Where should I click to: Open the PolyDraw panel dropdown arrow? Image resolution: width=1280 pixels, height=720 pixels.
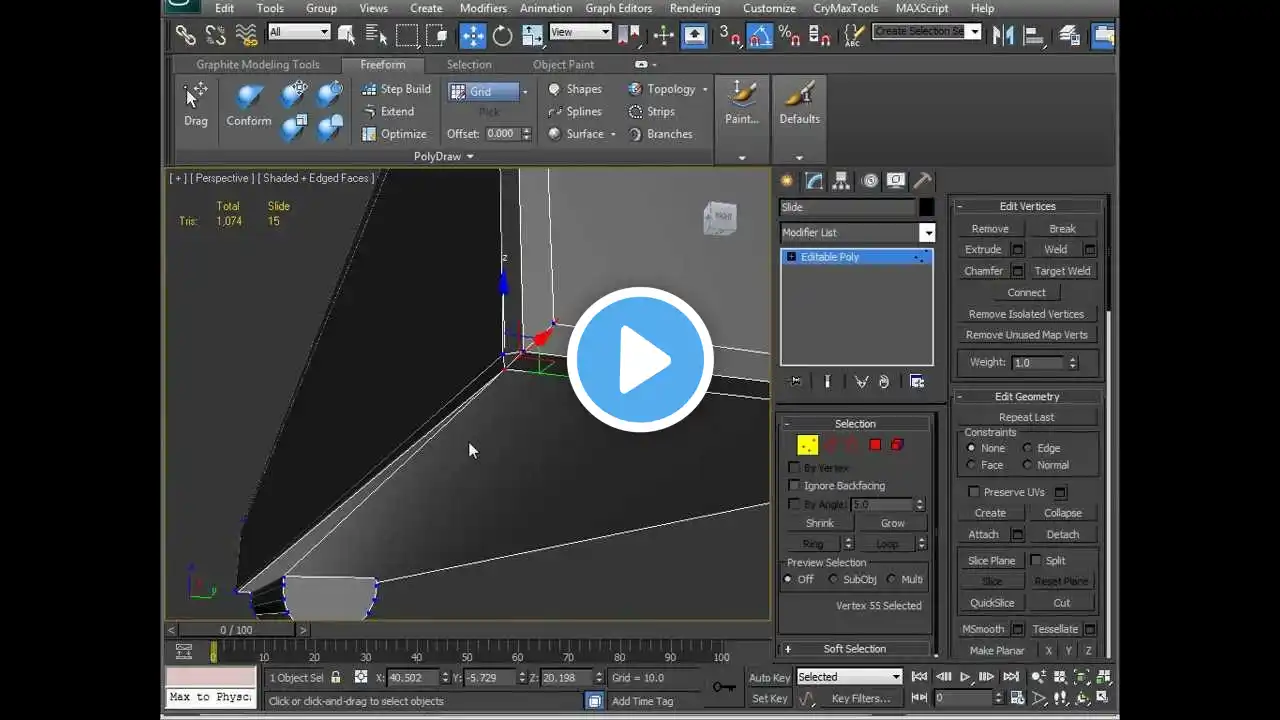coord(470,157)
